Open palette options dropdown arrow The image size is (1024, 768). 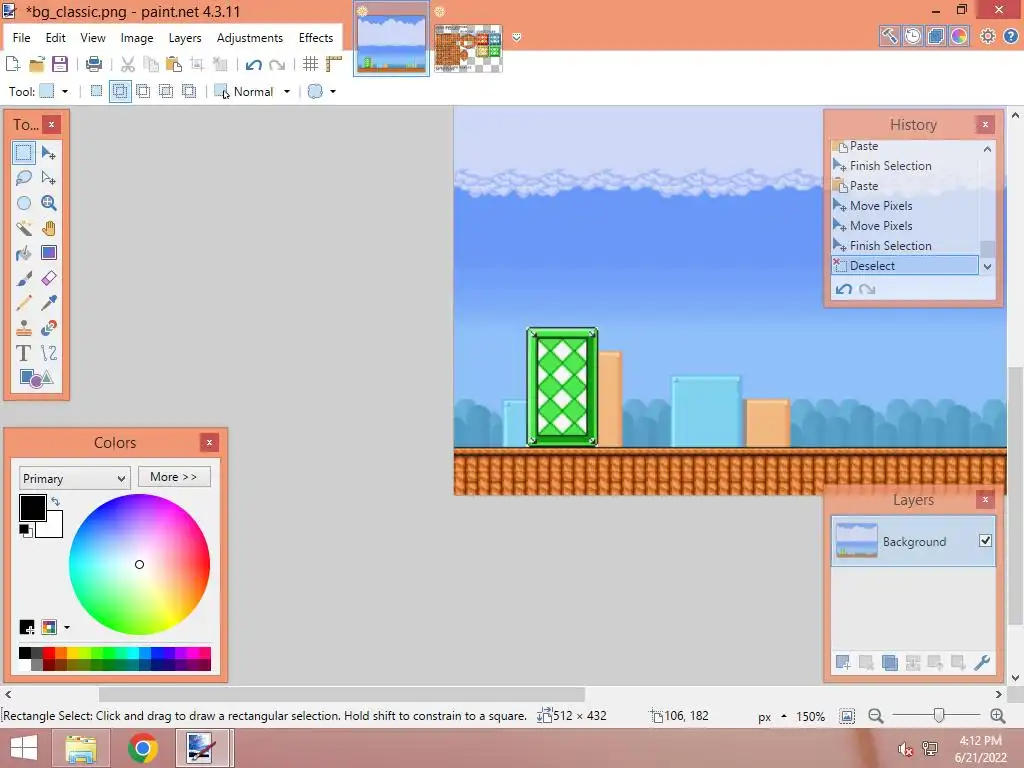[x=67, y=628]
